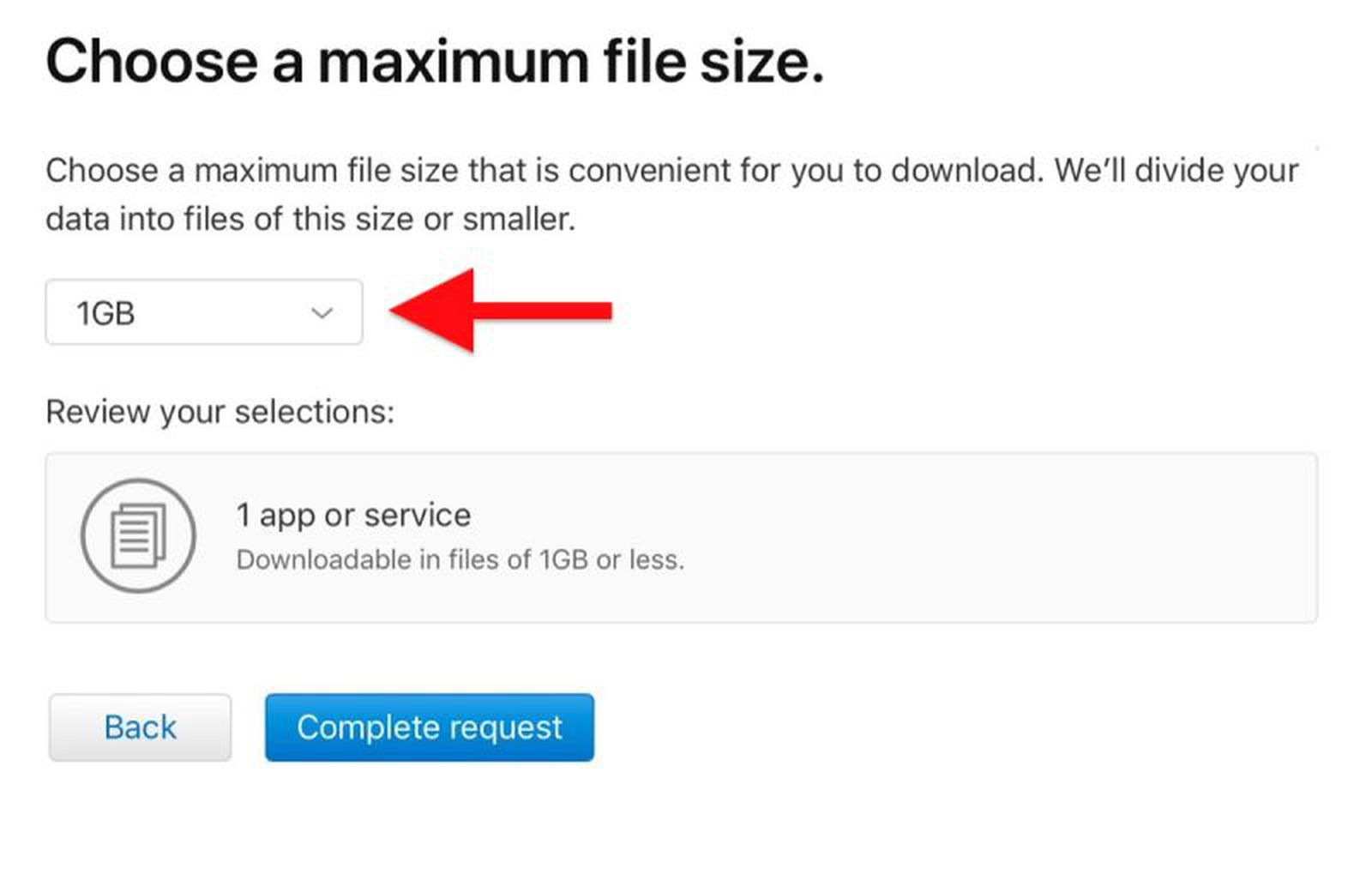Open the maximum file size dropdown
Image resolution: width=1372 pixels, height=875 pixels.
(x=203, y=312)
